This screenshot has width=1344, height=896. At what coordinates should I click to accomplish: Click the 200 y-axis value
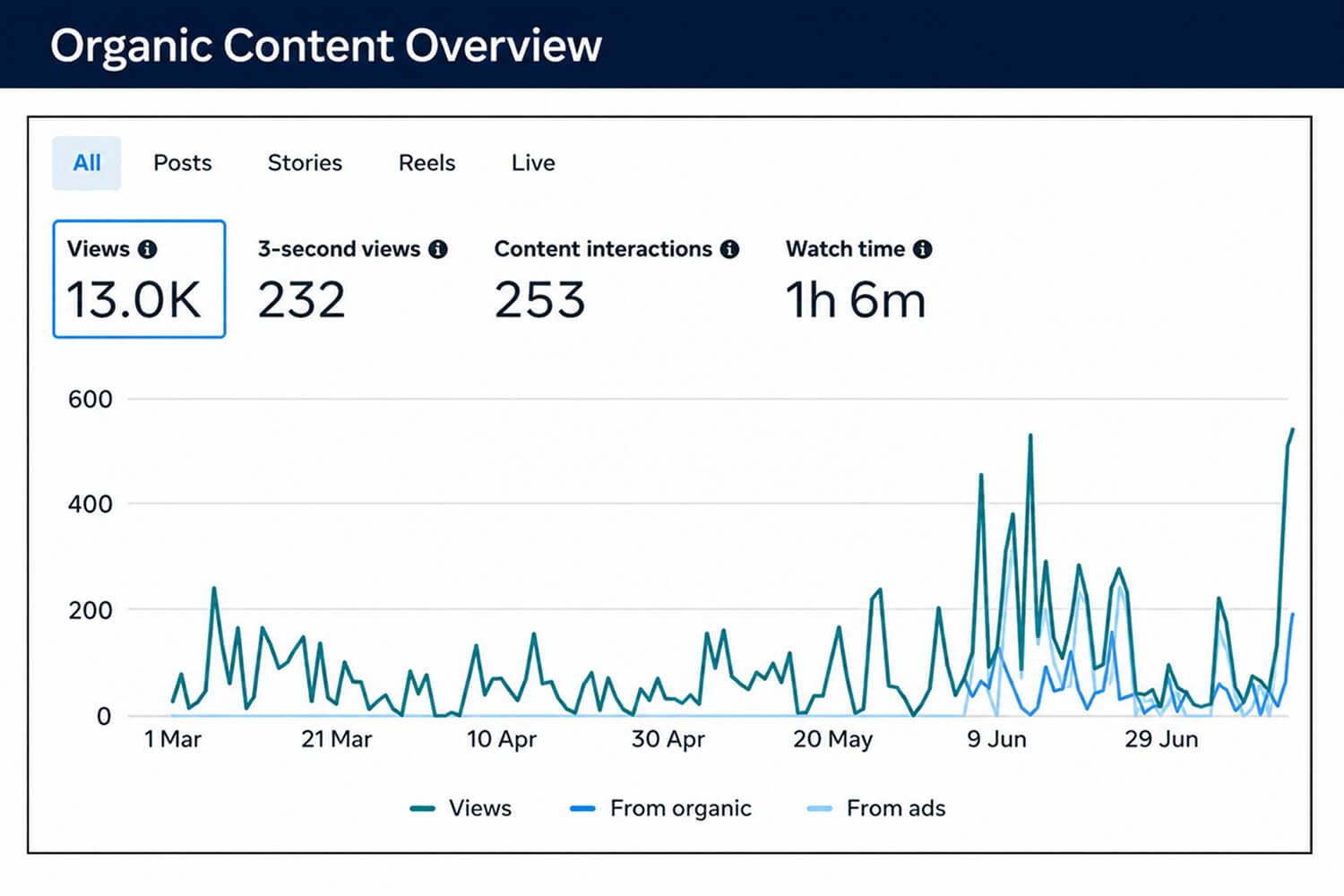(90, 610)
